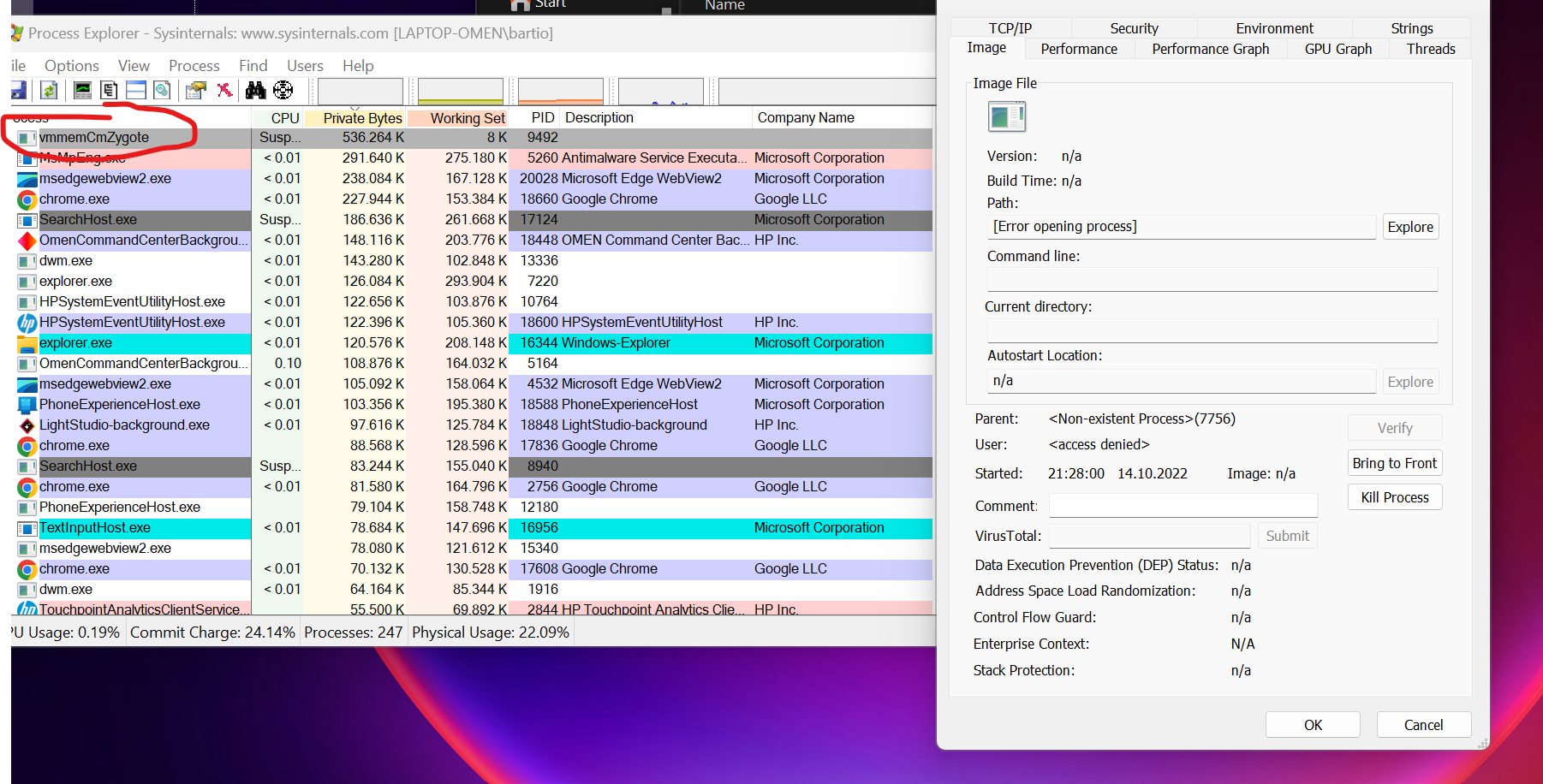The width and height of the screenshot is (1543, 784).
Task: Switch to the Security tab
Action: [x=1135, y=28]
